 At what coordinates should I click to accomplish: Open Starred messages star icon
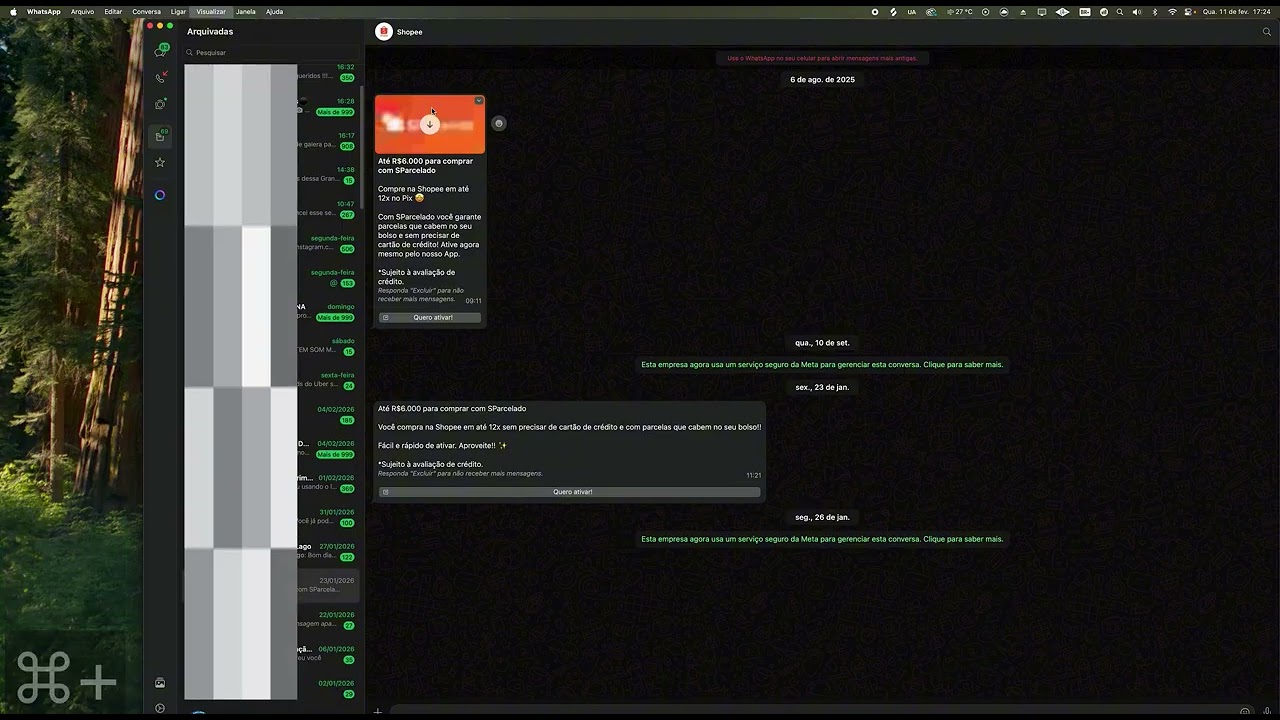tap(160, 162)
